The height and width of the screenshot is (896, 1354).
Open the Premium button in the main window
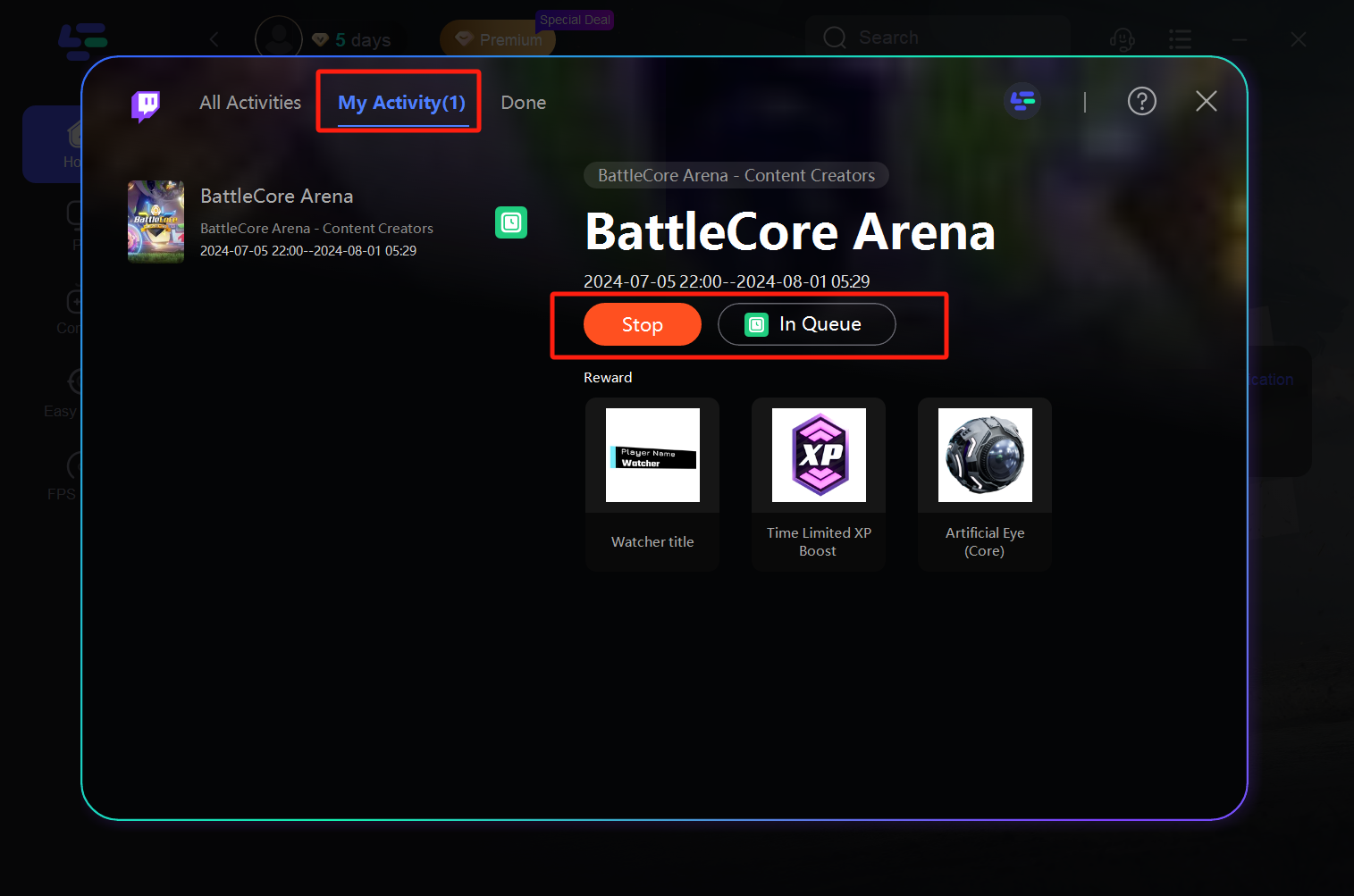click(x=498, y=39)
